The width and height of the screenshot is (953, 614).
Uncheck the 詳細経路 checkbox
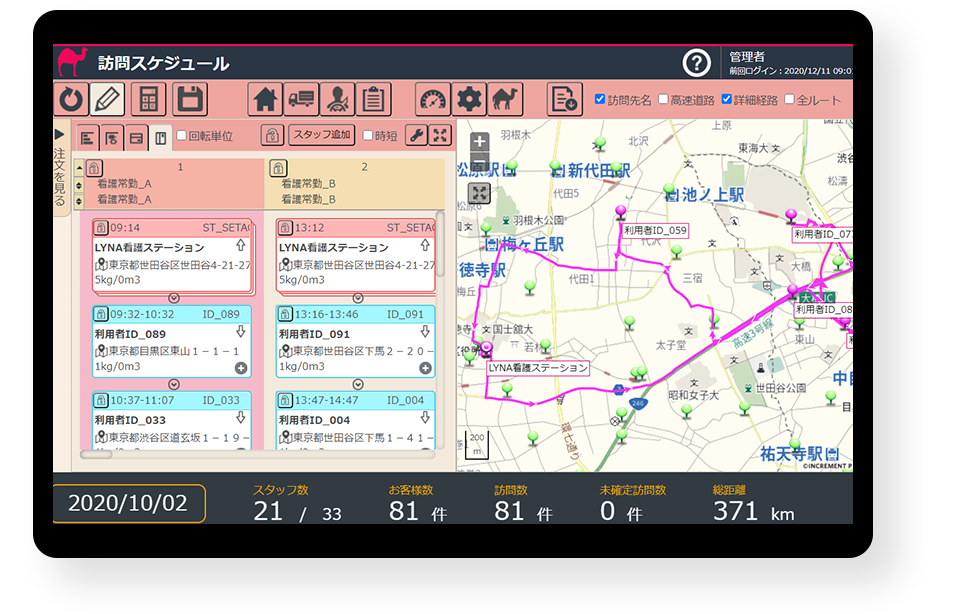(x=726, y=99)
